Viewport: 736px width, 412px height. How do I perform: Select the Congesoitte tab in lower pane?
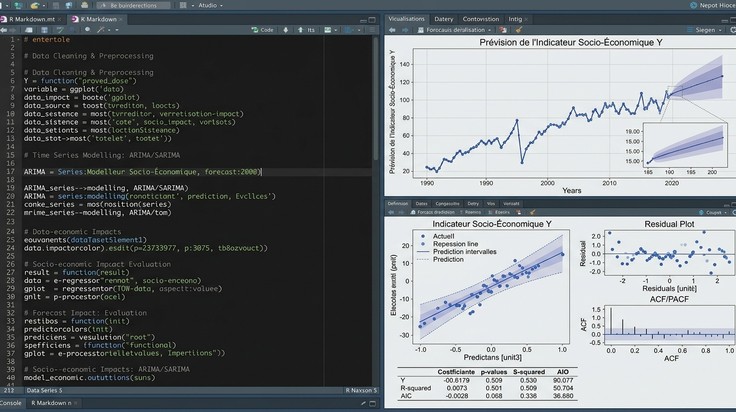(447, 204)
